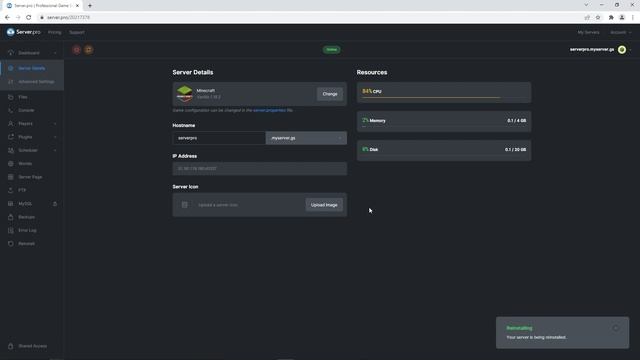Image resolution: width=640 pixels, height=360 pixels.
Task: Click the green server avatar icon
Action: click(x=622, y=50)
